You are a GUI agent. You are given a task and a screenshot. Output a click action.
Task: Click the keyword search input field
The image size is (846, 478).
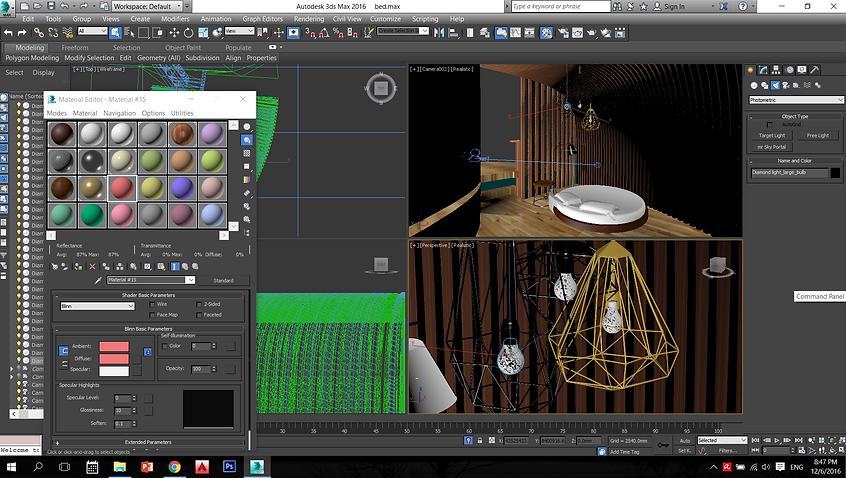(x=560, y=6)
